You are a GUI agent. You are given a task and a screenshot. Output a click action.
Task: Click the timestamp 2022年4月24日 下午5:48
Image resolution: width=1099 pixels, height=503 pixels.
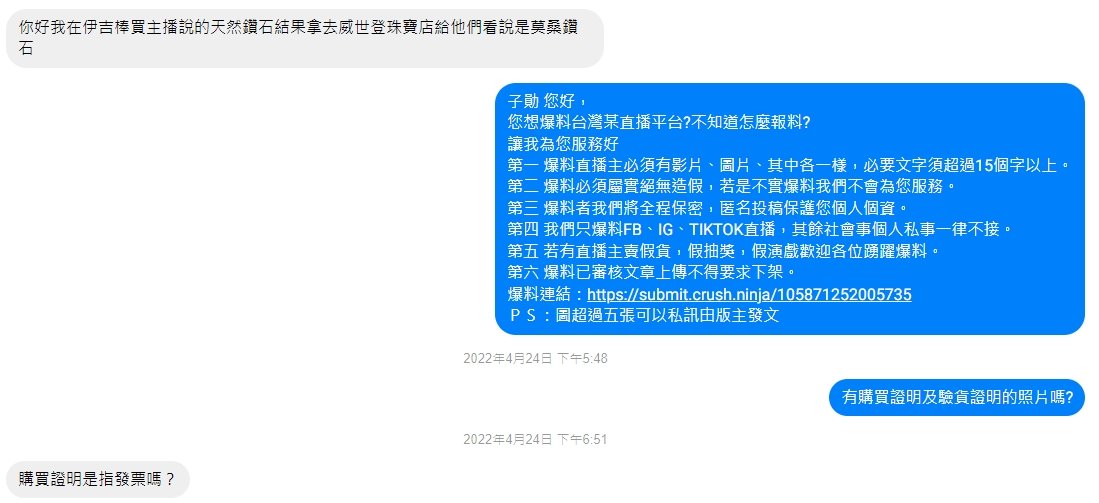[x=535, y=359]
